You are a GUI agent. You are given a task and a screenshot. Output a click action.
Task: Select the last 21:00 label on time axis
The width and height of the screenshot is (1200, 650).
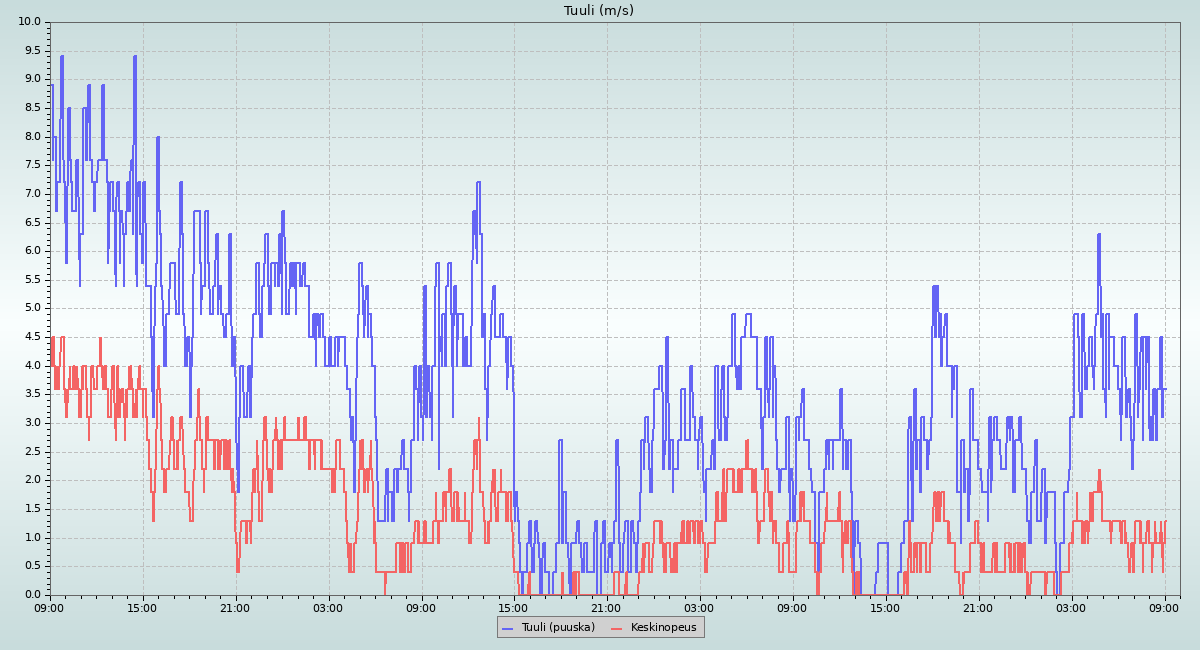tap(978, 607)
